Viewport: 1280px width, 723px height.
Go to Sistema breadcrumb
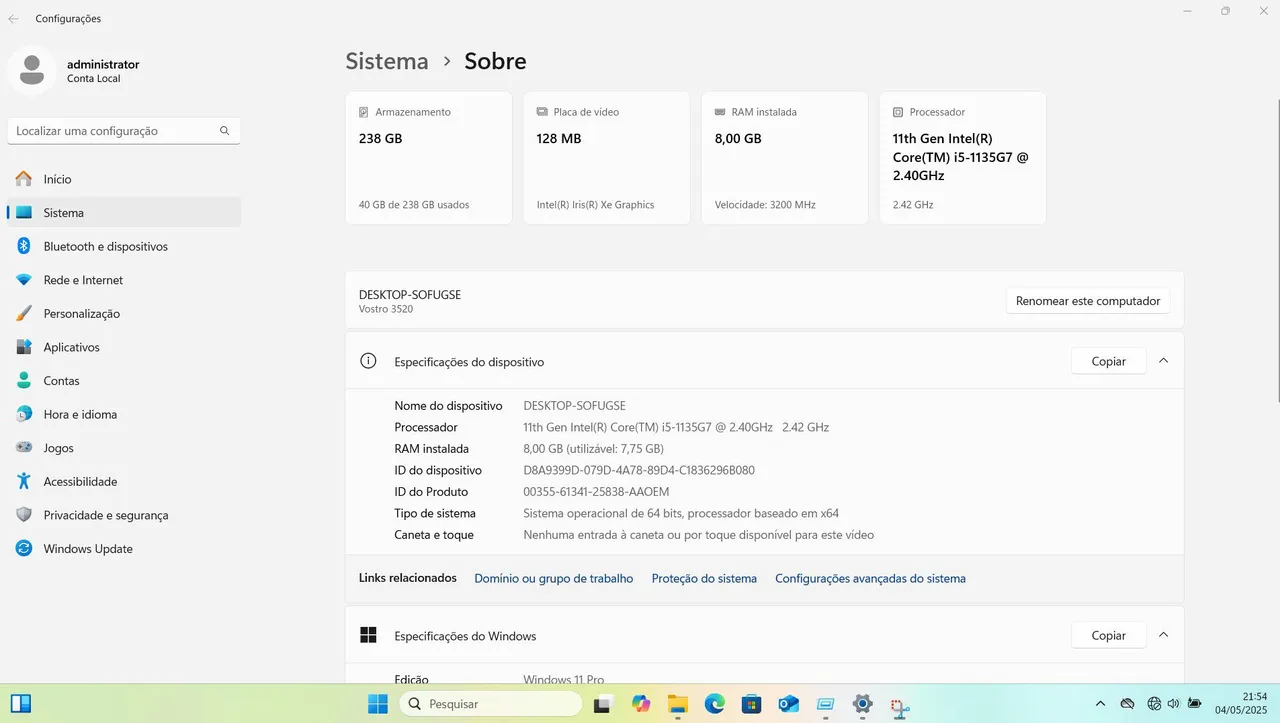point(387,61)
